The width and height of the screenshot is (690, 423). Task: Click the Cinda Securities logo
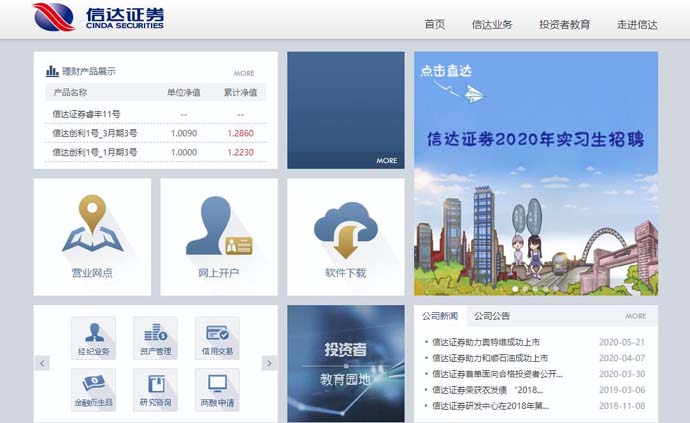pyautogui.click(x=98, y=17)
